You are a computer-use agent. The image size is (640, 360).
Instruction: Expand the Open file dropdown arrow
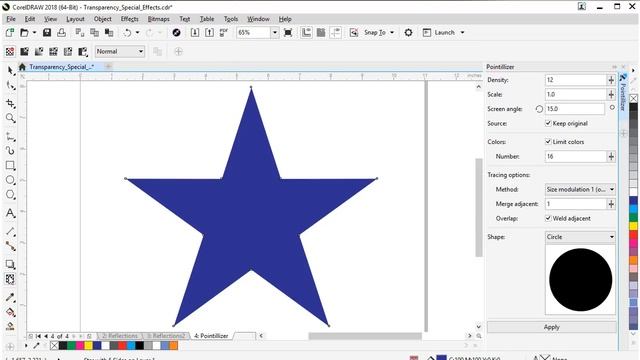coord(34,33)
